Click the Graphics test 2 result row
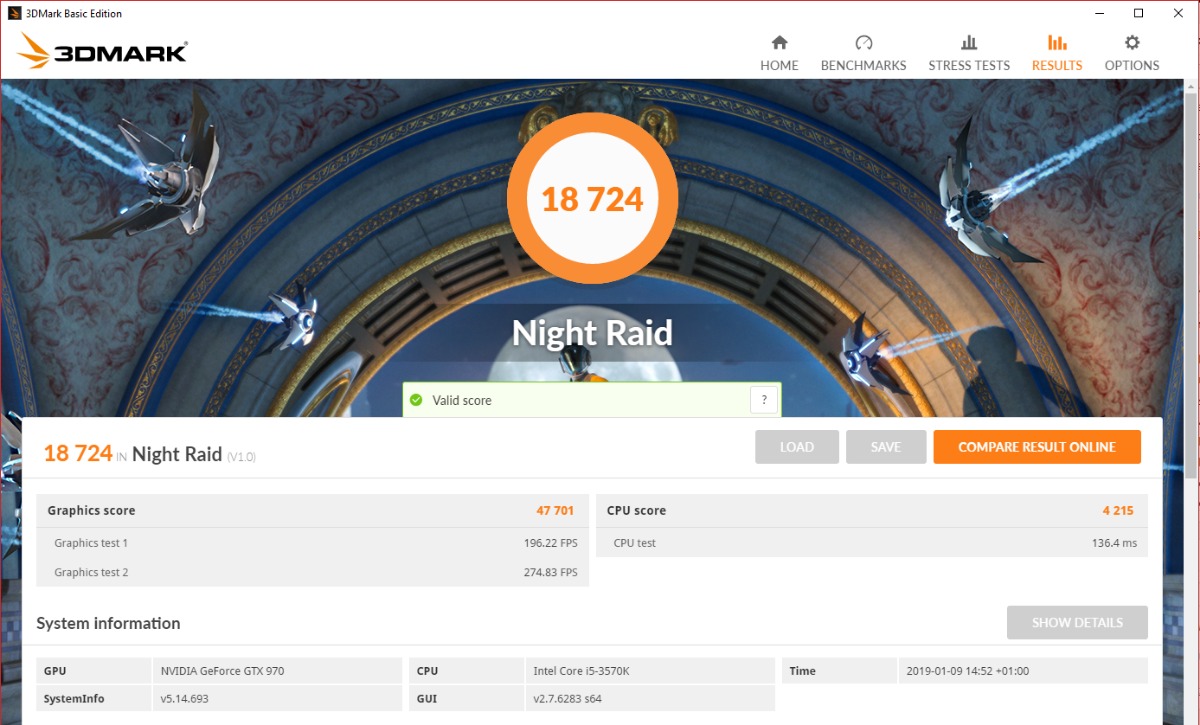Viewport: 1200px width, 725px height. pyautogui.click(x=312, y=572)
